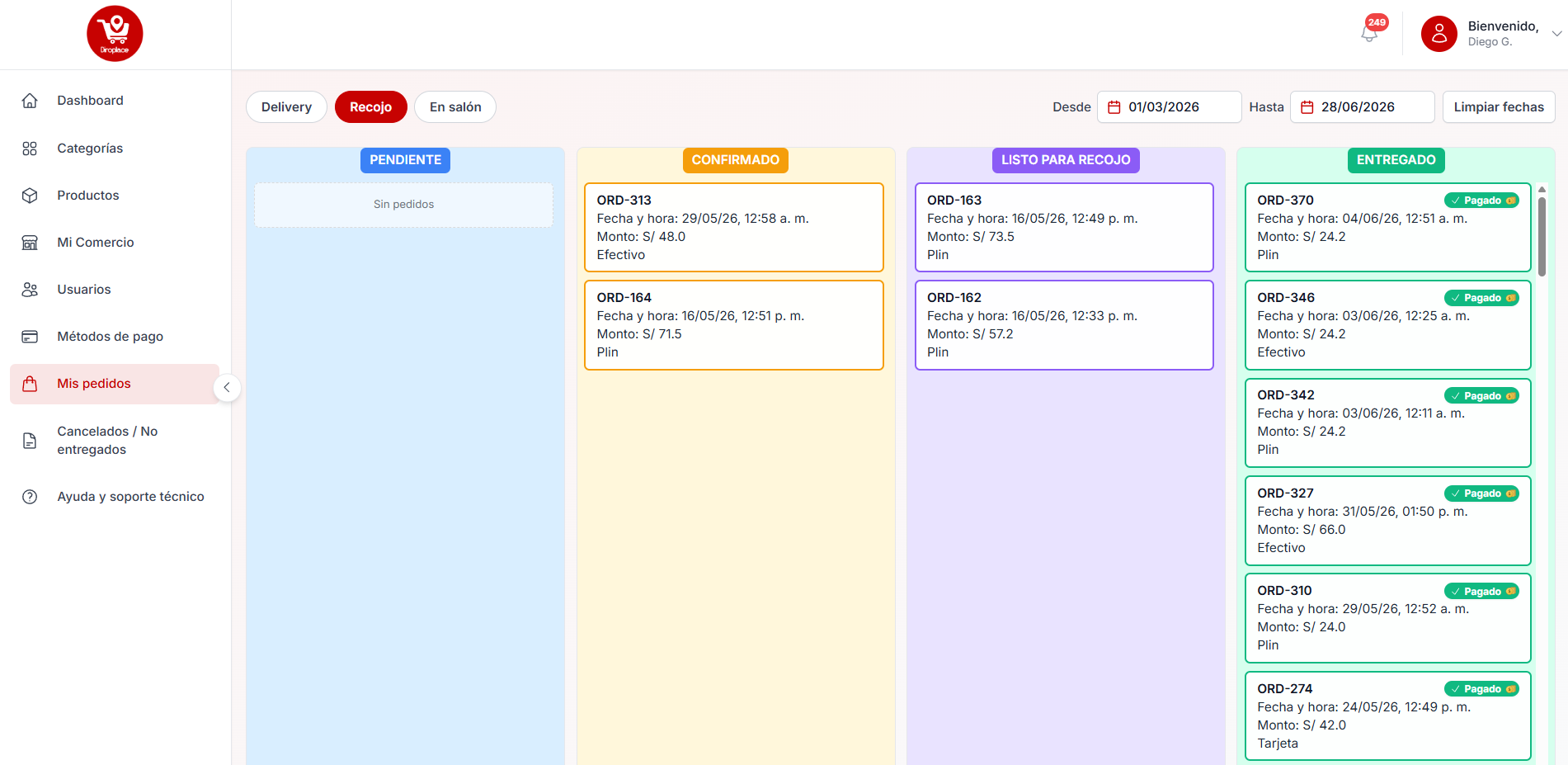The width and height of the screenshot is (1568, 765).
Task: Click the Mi Comercio store icon
Action: 30,243
